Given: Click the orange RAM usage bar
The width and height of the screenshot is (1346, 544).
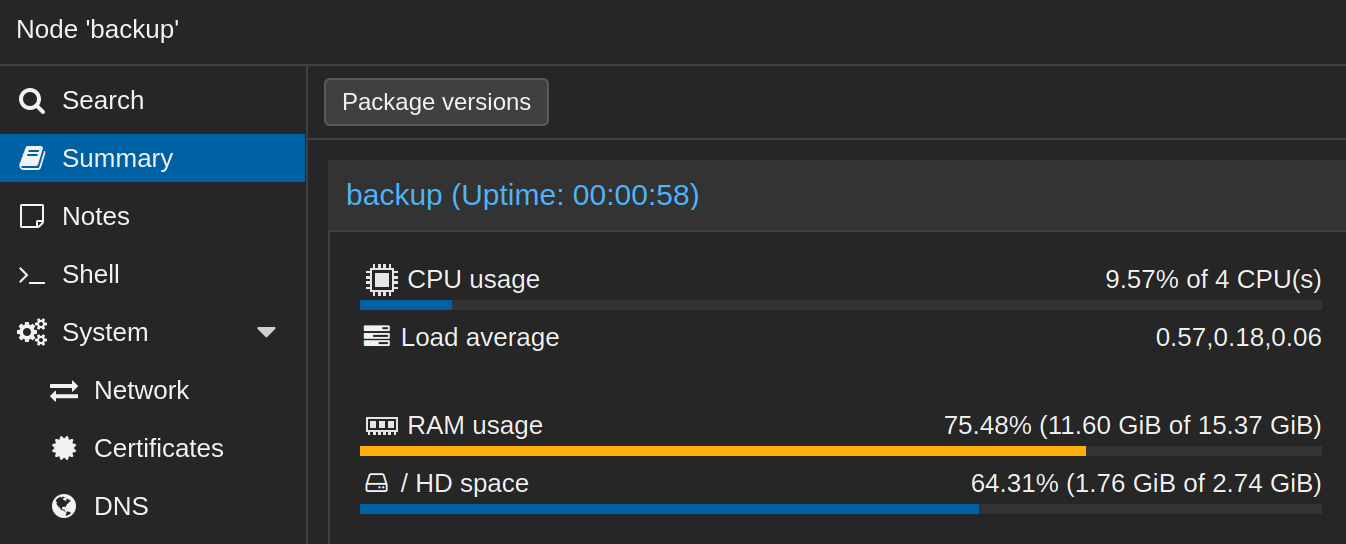Looking at the screenshot, I should click(x=722, y=451).
